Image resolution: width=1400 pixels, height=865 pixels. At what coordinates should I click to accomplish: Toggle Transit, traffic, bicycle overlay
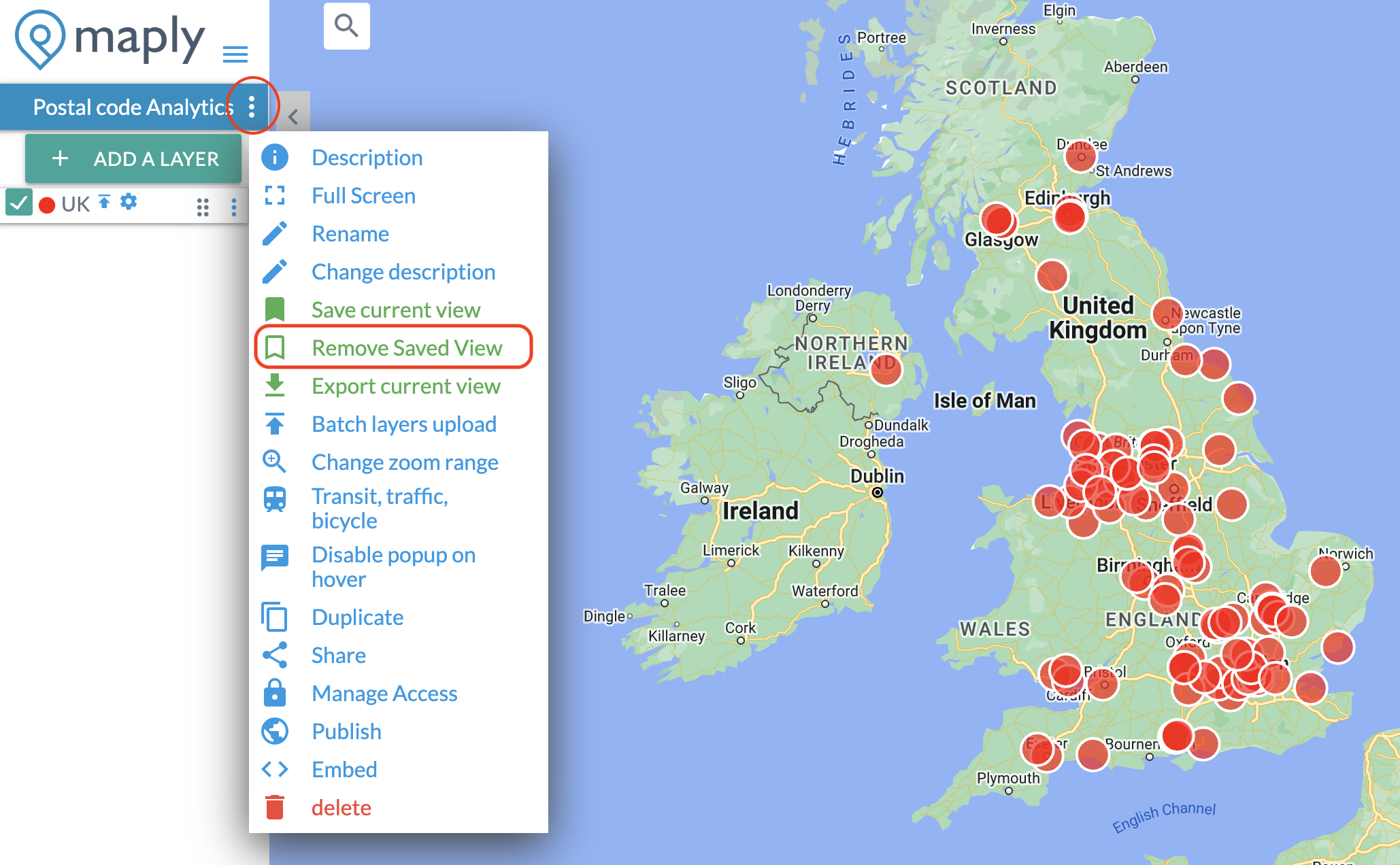click(379, 508)
